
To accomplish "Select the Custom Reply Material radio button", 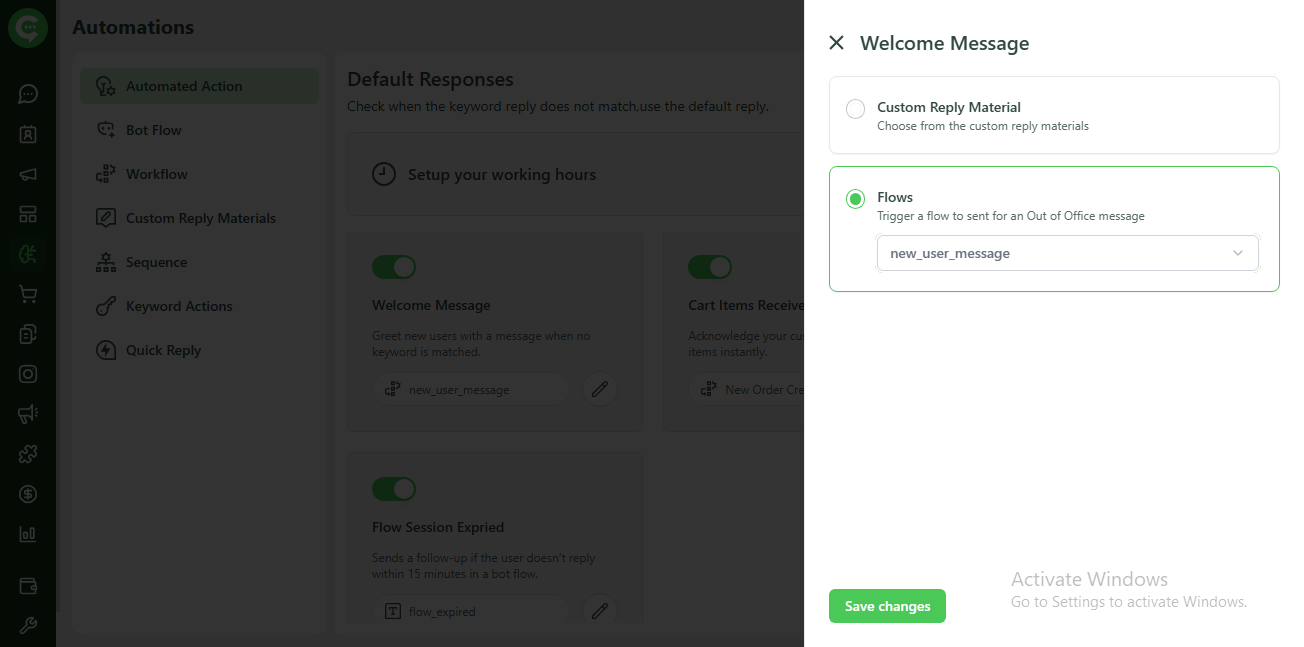I will point(855,109).
